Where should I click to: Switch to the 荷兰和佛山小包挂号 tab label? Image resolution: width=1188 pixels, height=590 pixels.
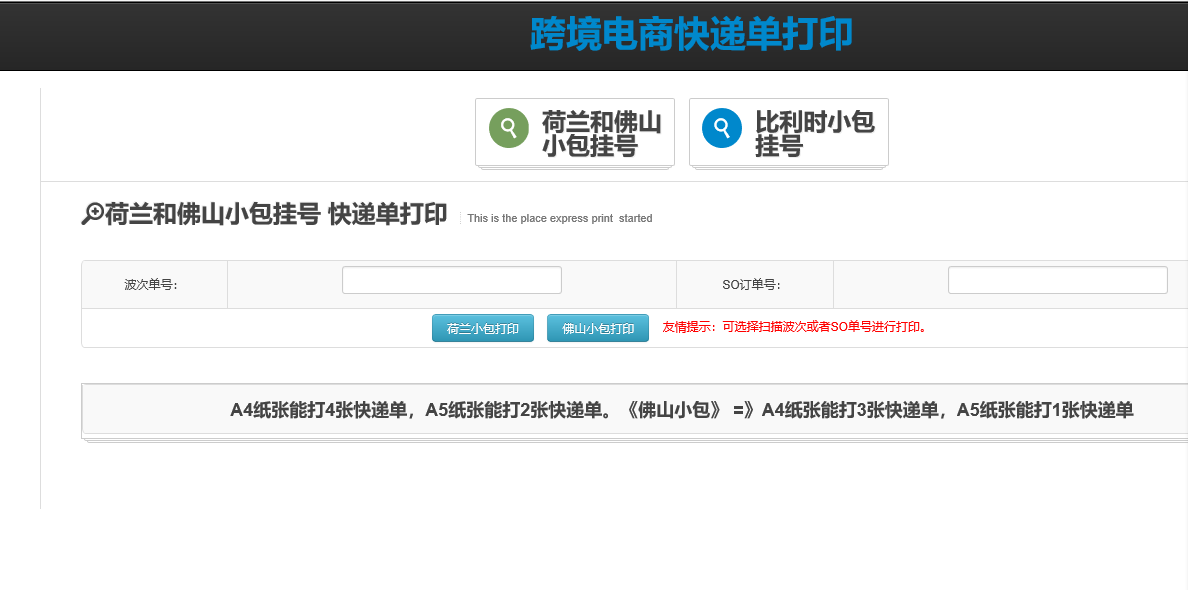click(x=601, y=134)
